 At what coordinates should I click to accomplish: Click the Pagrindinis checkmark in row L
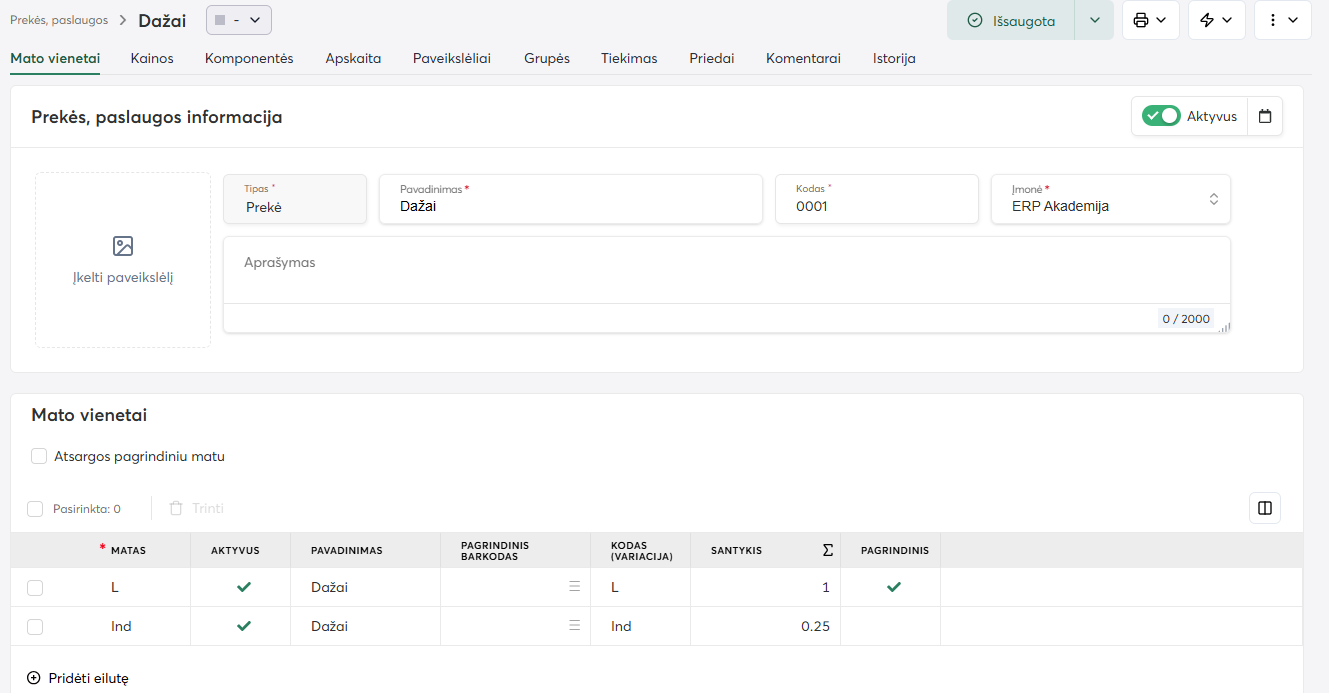tap(894, 587)
